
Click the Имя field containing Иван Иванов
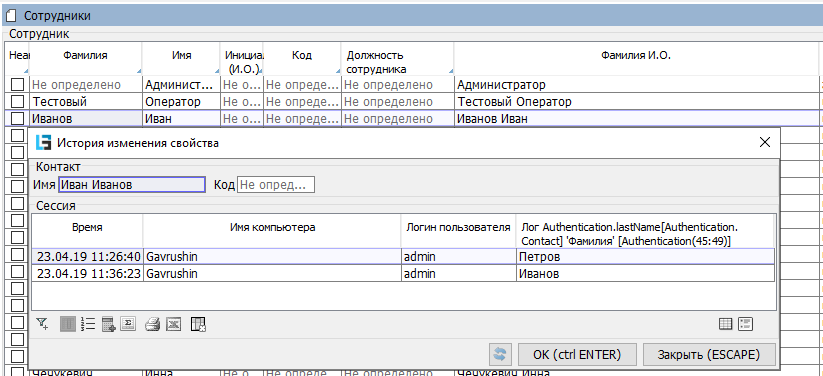[132, 185]
